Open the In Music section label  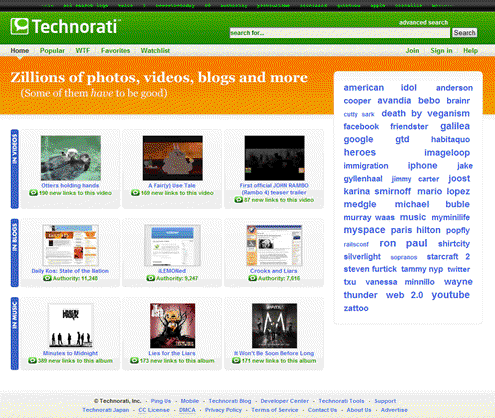(x=15, y=333)
